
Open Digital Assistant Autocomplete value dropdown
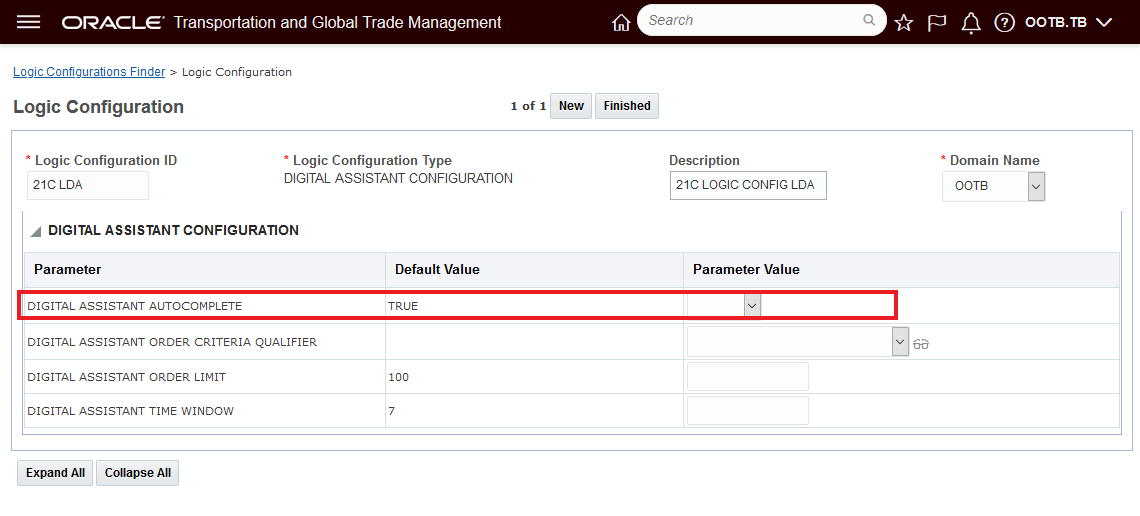point(752,306)
